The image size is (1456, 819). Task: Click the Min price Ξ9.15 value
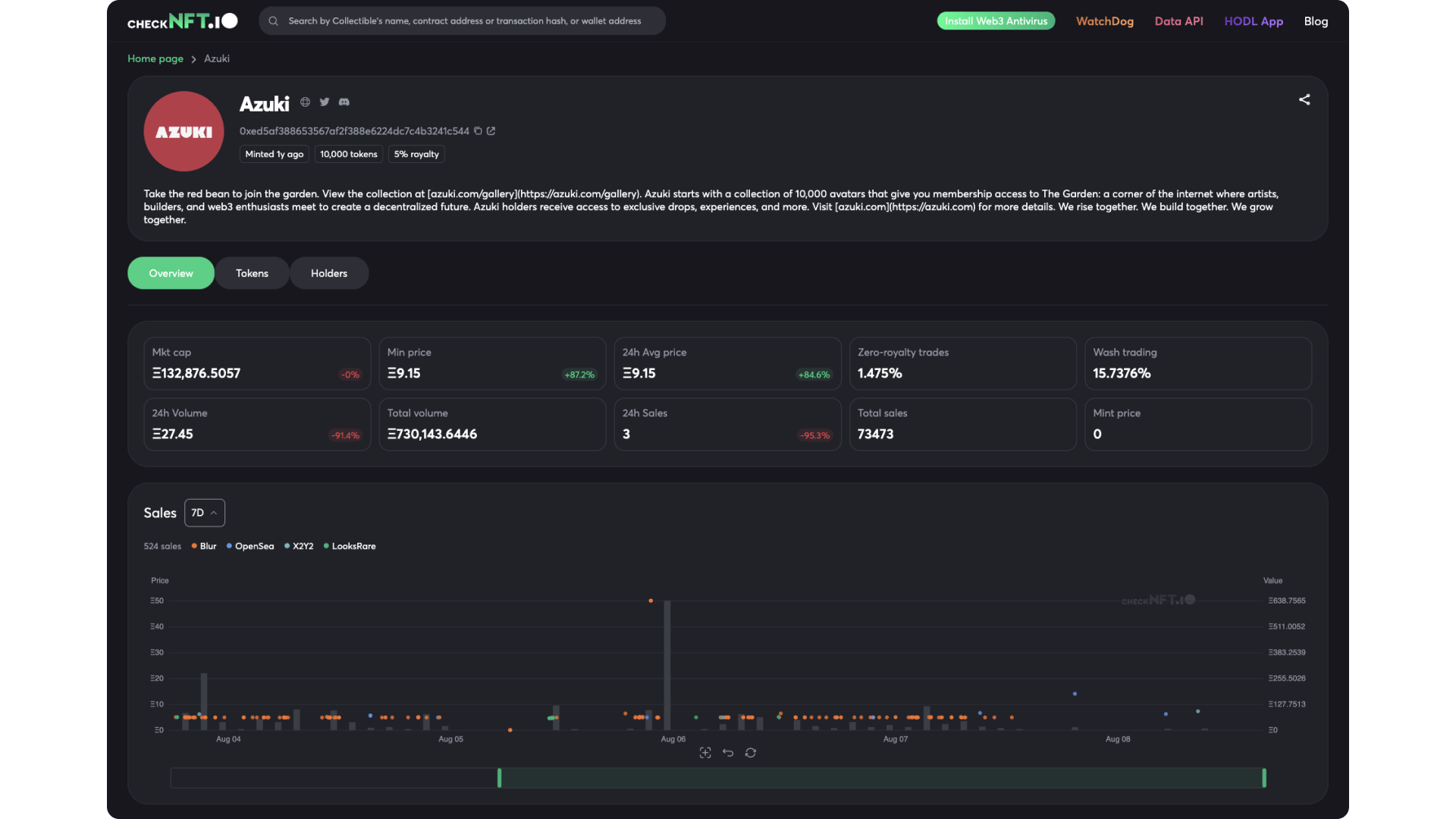404,373
